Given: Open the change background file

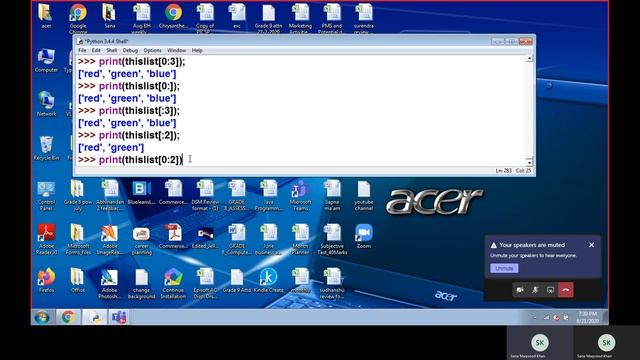Looking at the screenshot, I should pos(141,284).
